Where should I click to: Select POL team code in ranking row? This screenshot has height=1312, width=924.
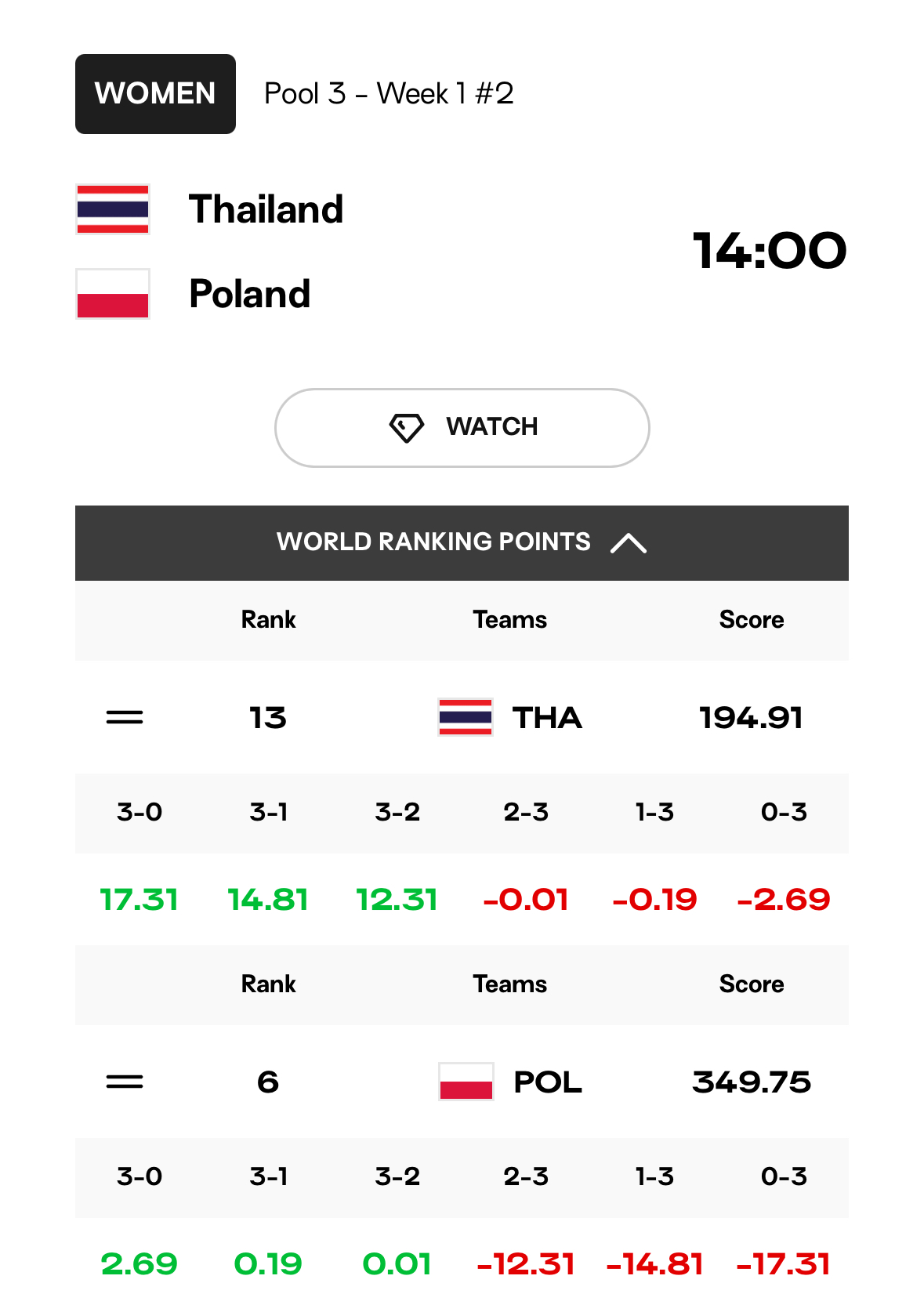tap(547, 1082)
